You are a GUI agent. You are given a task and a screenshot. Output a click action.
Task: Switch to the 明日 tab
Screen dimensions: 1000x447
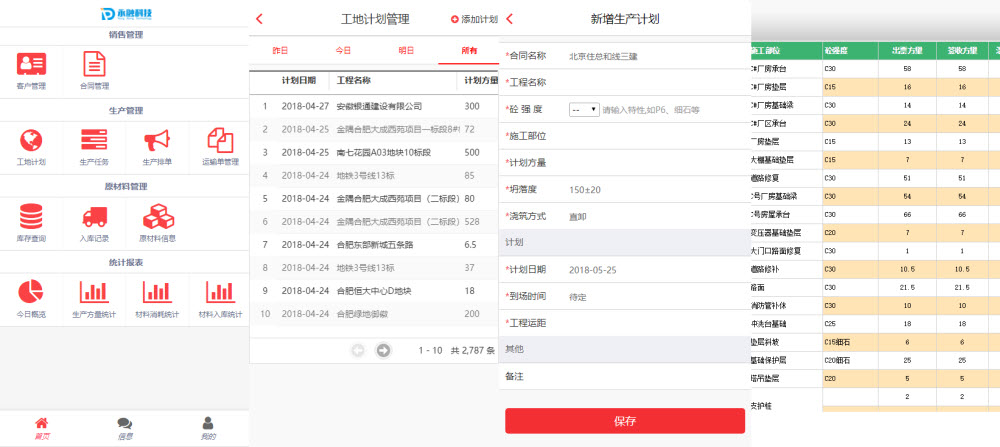406,50
